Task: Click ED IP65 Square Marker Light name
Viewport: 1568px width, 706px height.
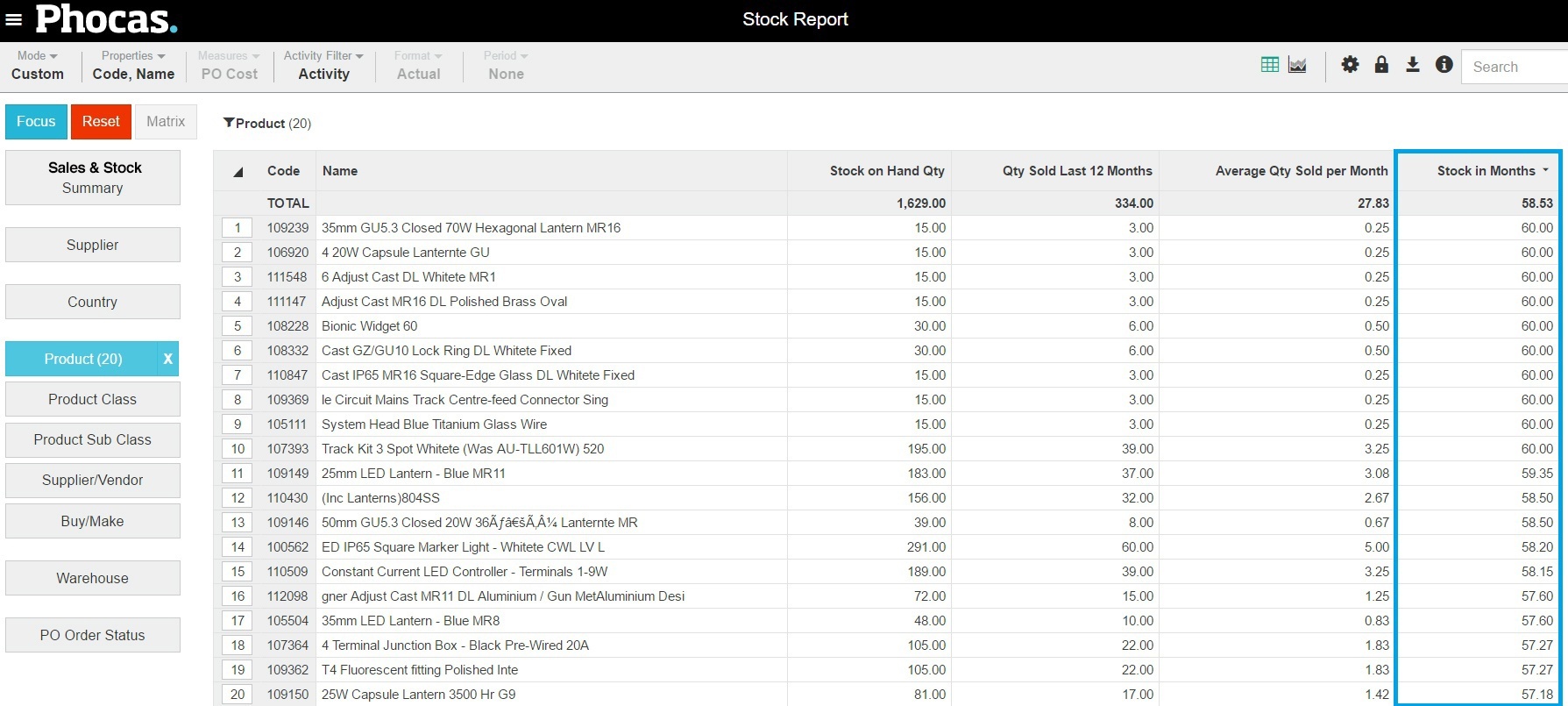Action: (463, 547)
